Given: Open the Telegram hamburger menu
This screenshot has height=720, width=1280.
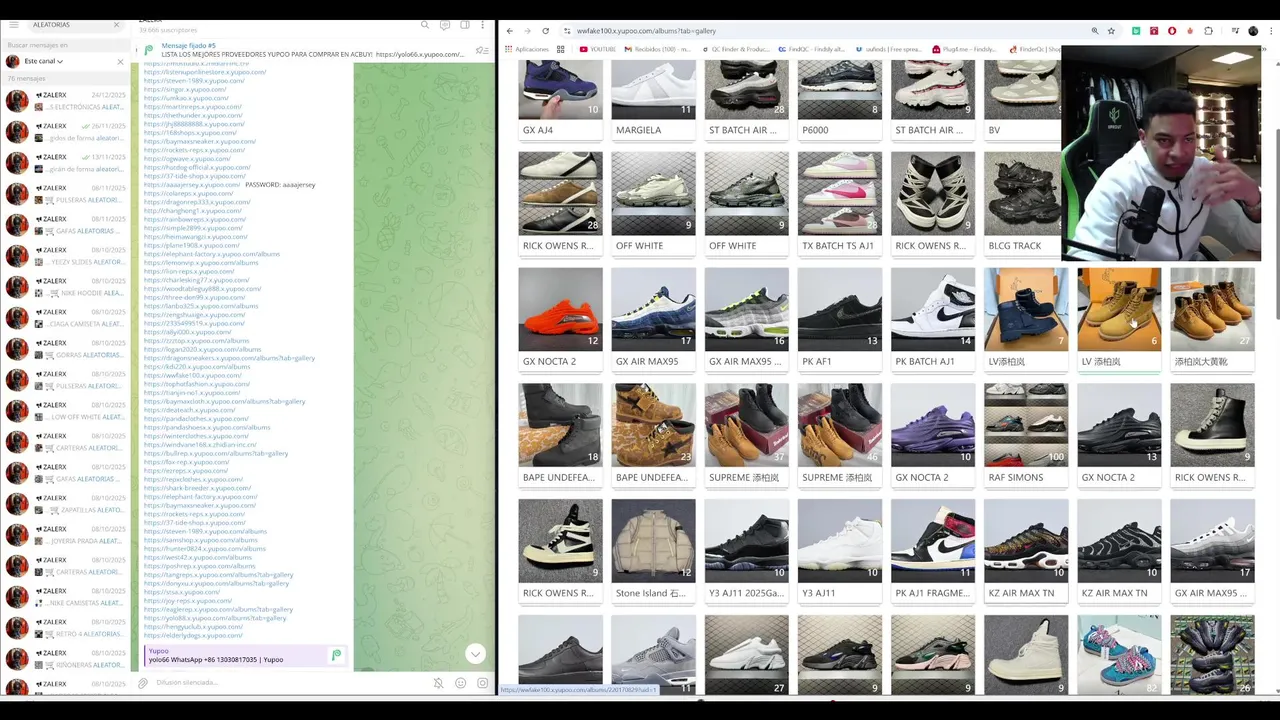Looking at the screenshot, I should pyautogui.click(x=13, y=25).
